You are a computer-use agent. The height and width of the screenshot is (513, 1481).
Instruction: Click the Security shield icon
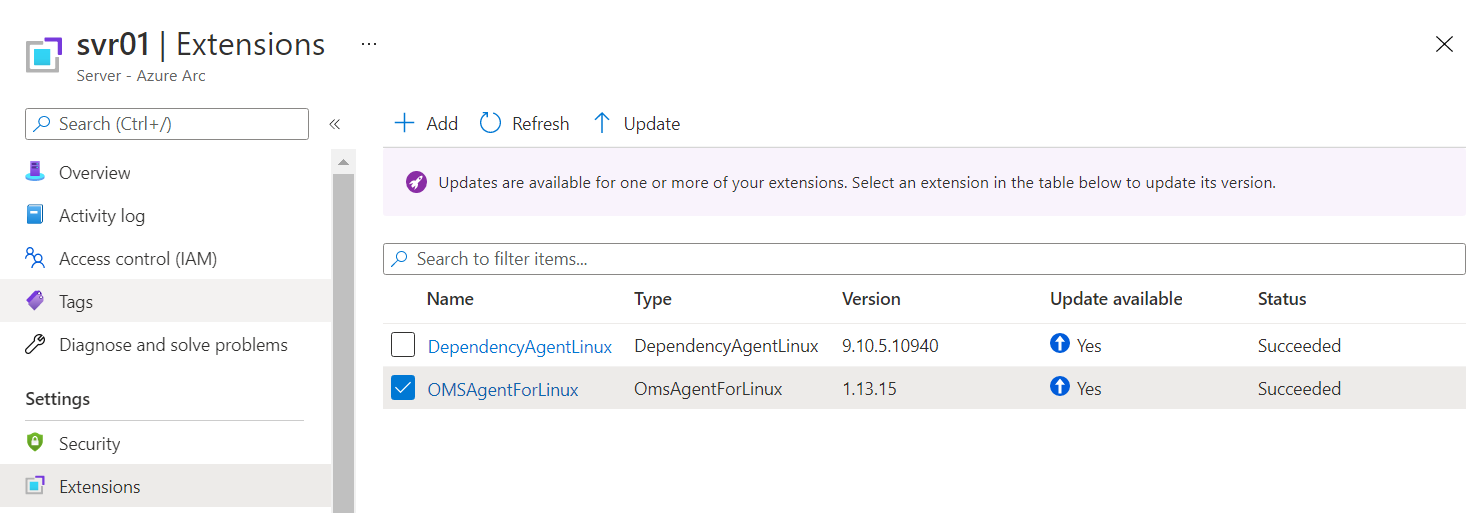pyautogui.click(x=35, y=443)
